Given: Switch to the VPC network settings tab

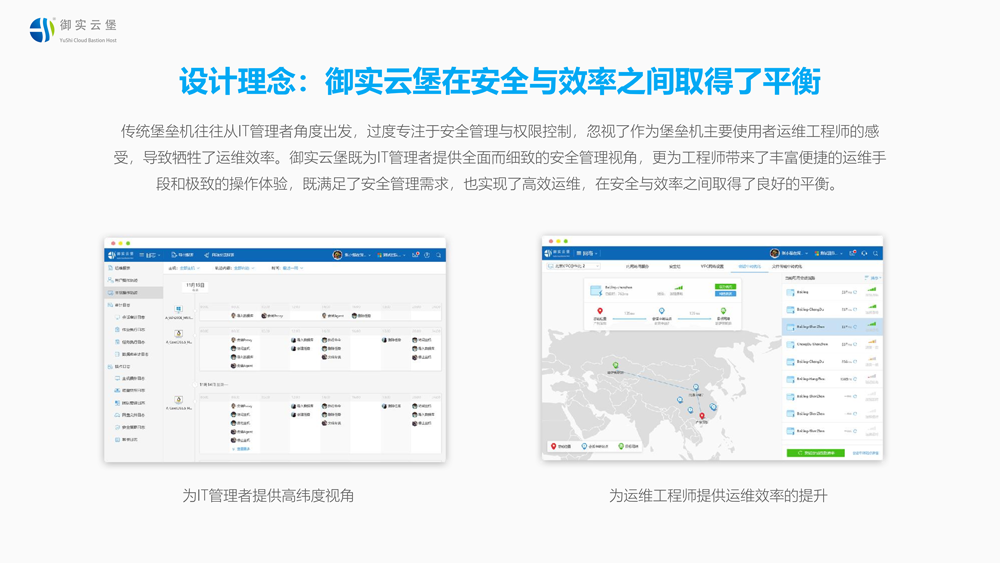Looking at the screenshot, I should coord(711,267).
